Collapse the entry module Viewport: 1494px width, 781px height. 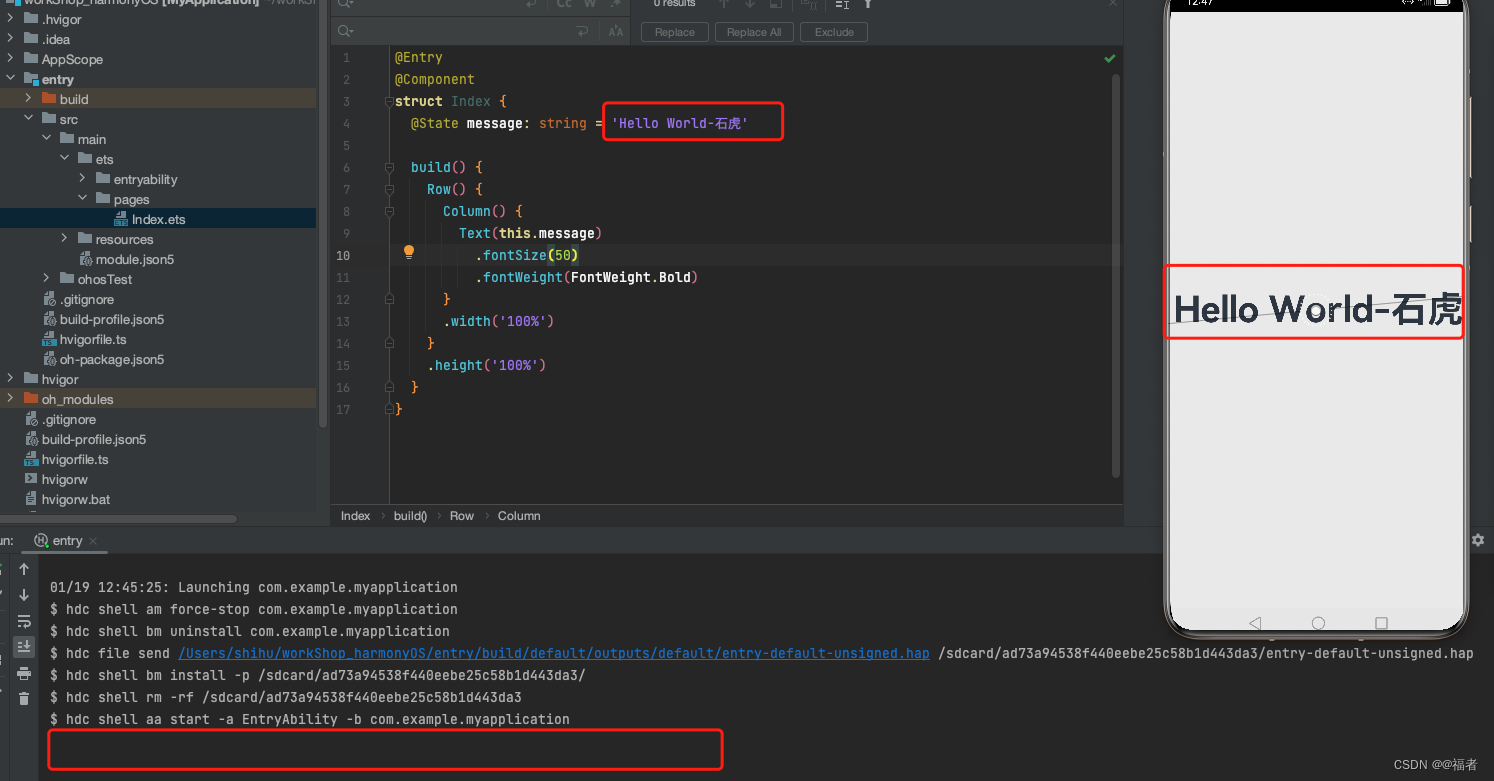(10, 78)
